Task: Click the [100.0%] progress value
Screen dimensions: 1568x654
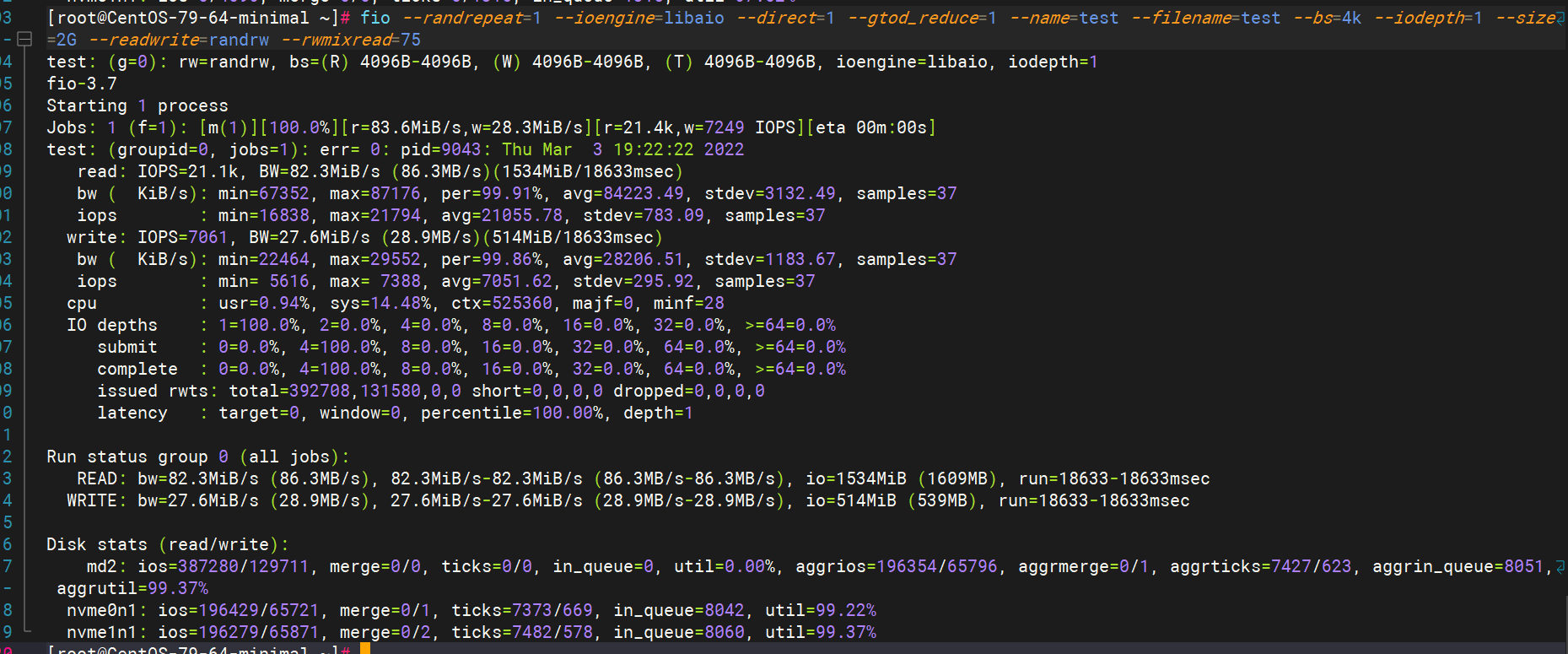Action: pyautogui.click(x=299, y=127)
